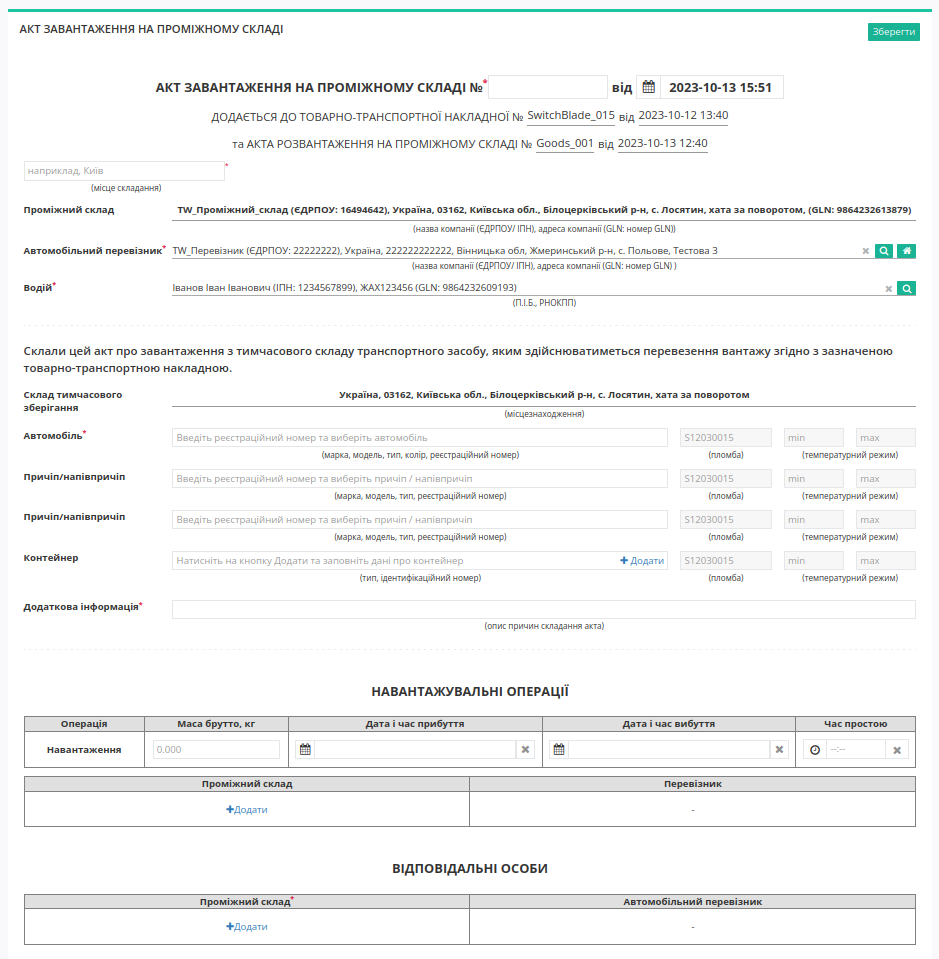Click the Зберегти button
Image resolution: width=939 pixels, height=959 pixels.
893,32
